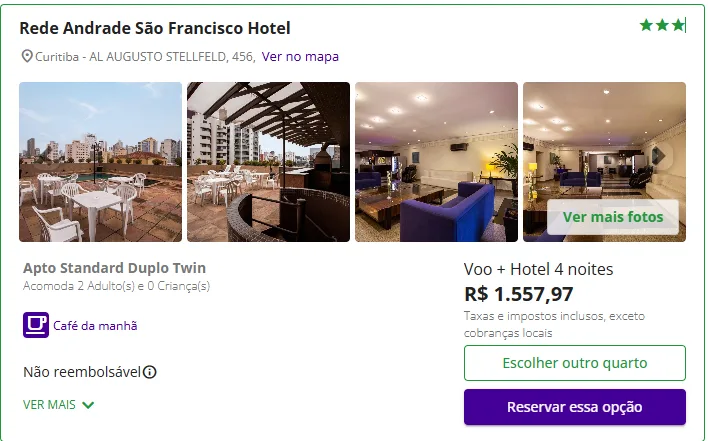View the pergola-covered terrace photo

pyautogui.click(x=268, y=161)
